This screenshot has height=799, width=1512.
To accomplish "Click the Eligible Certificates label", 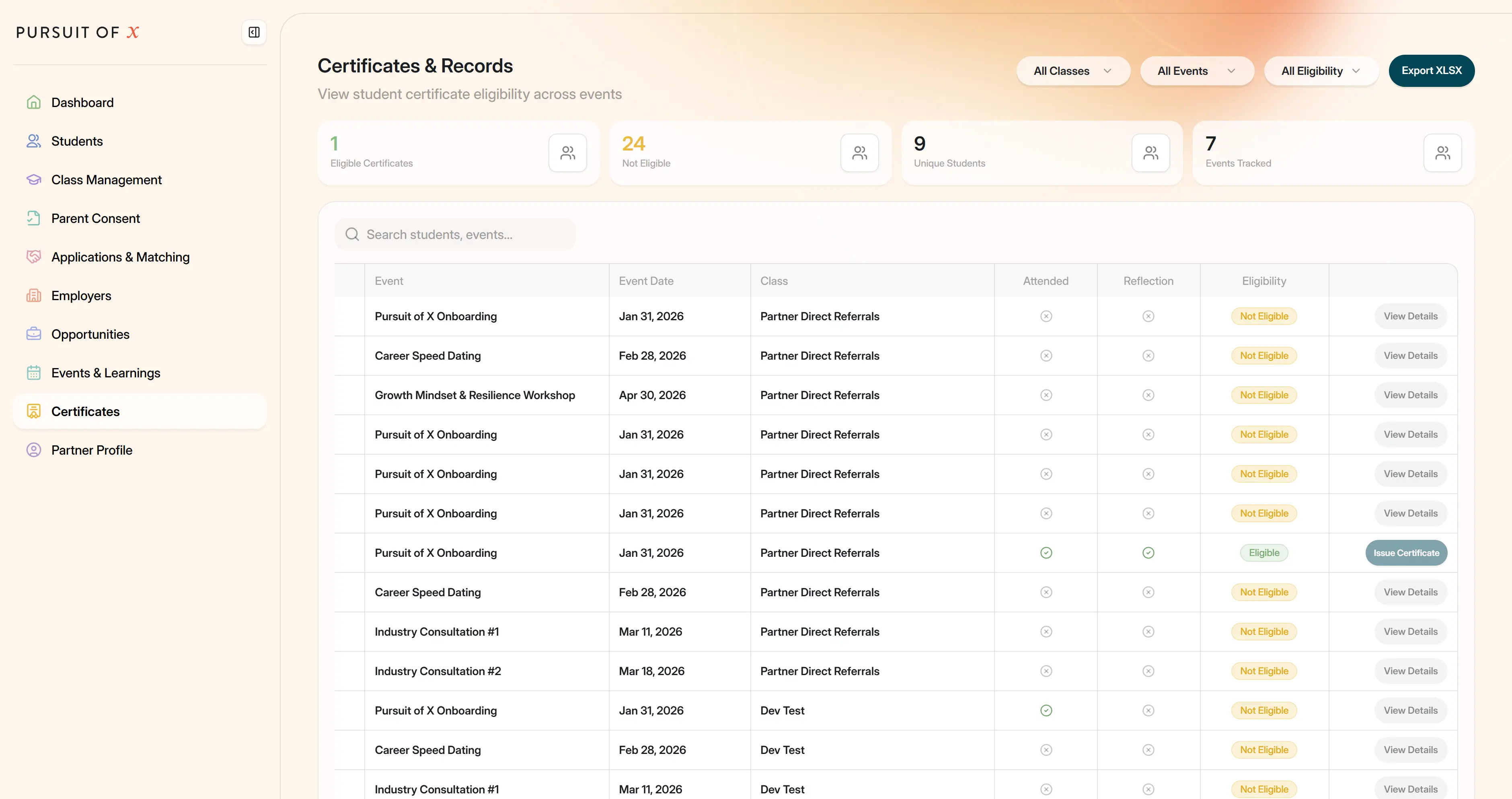I will pyautogui.click(x=372, y=163).
